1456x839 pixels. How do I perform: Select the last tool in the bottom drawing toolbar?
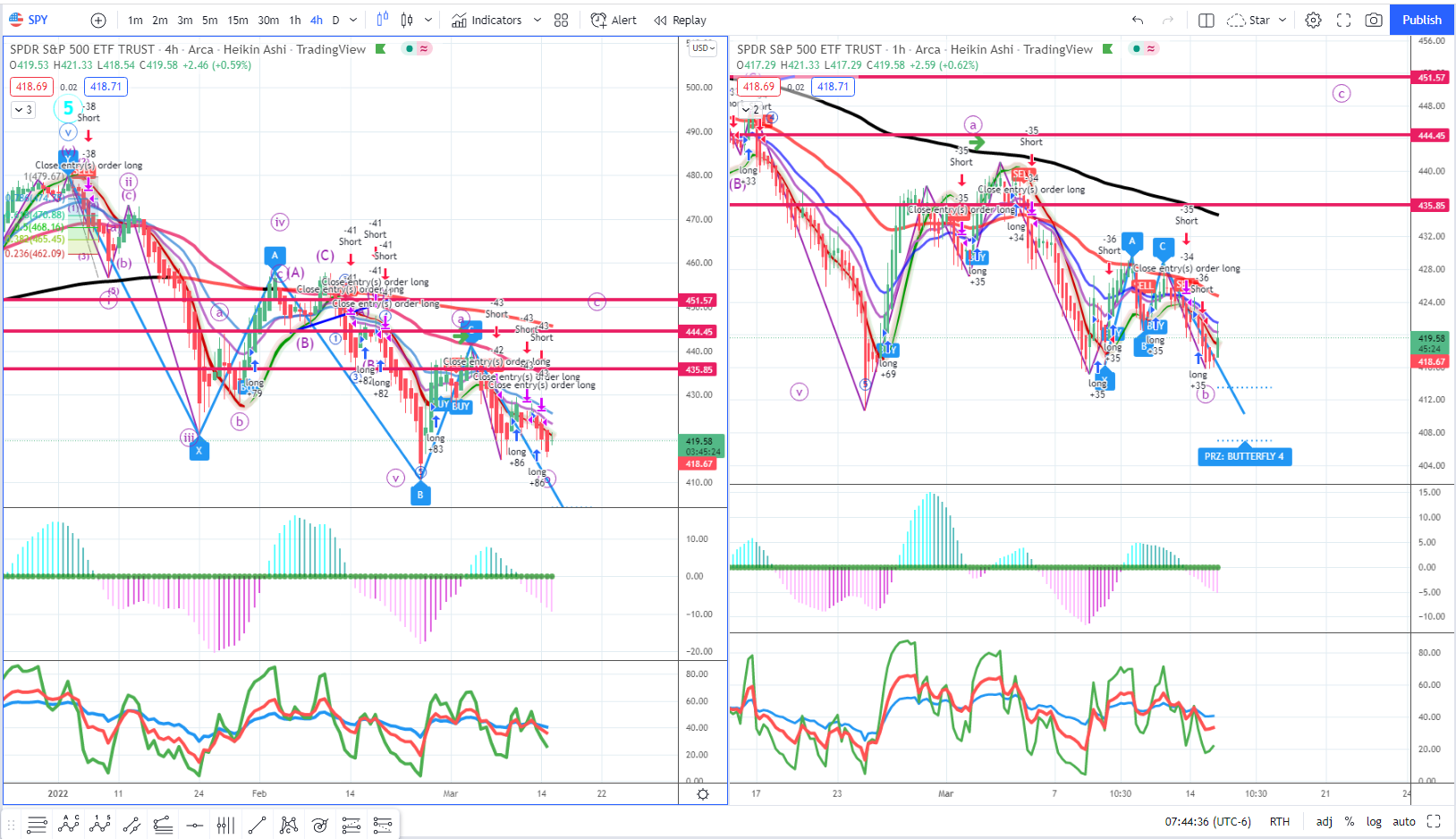coord(383,825)
